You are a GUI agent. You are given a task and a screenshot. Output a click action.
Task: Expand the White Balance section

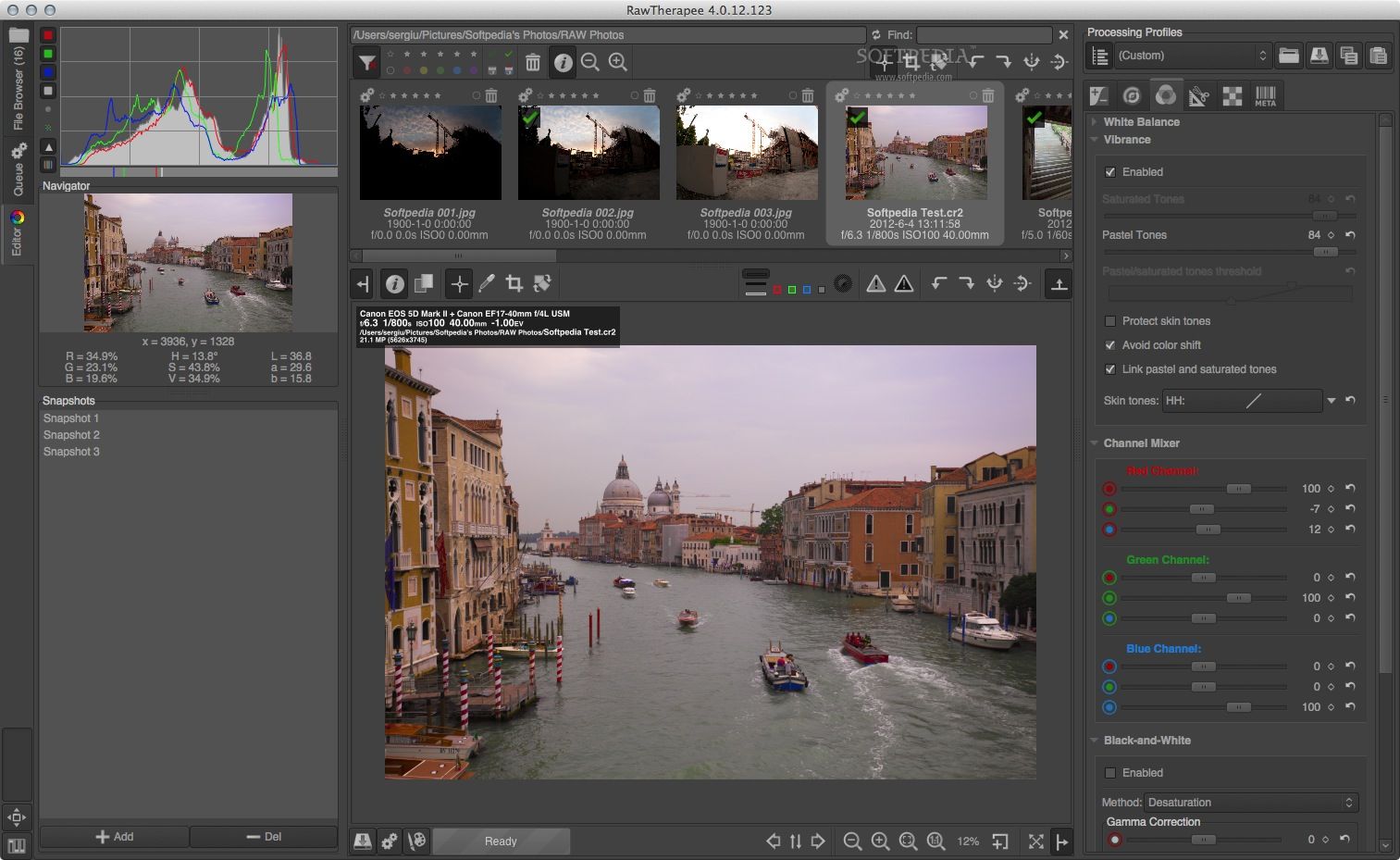pos(1141,122)
